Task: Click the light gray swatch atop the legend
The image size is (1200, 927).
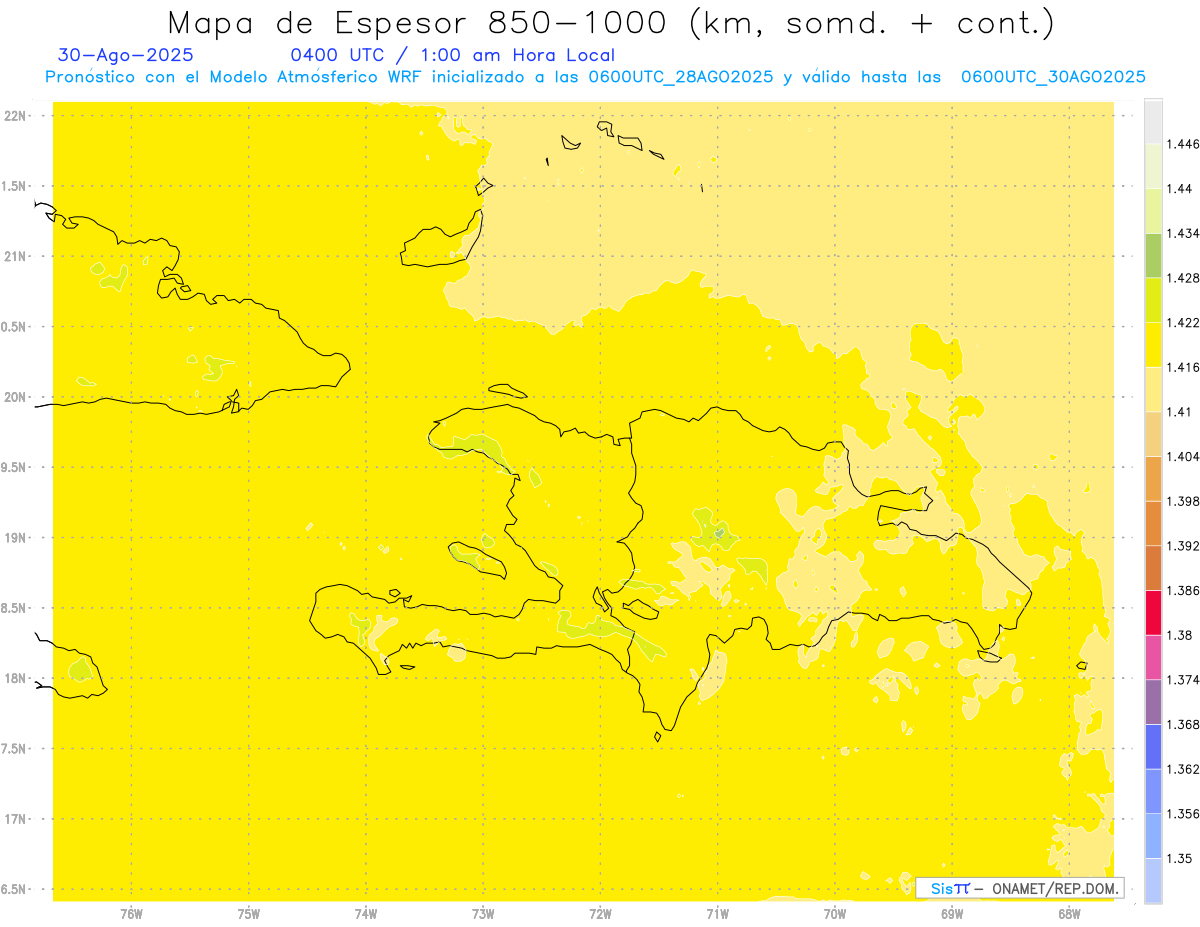Action: (x=1153, y=121)
